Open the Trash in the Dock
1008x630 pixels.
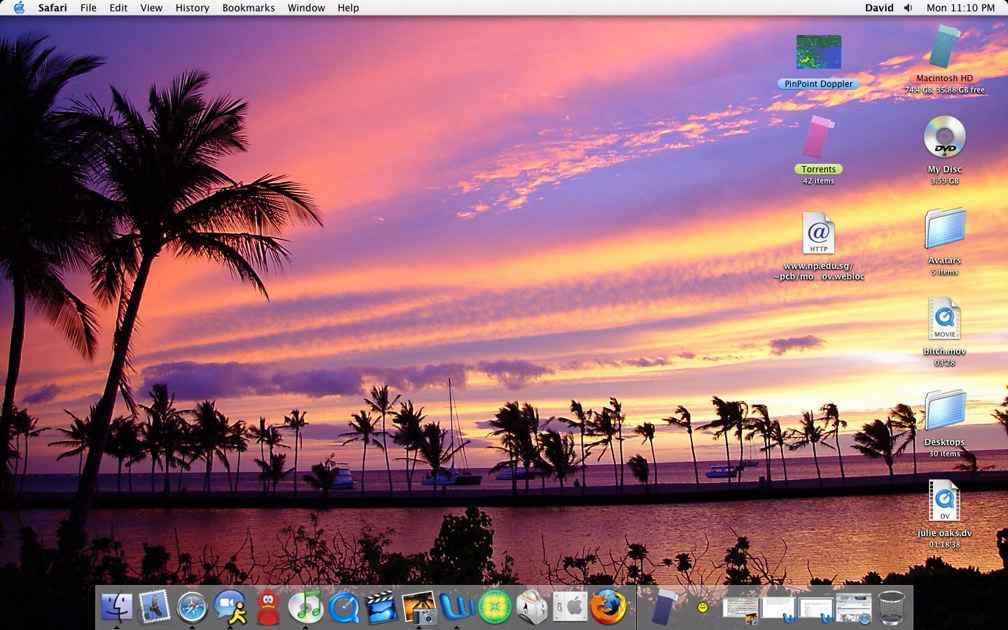(892, 608)
